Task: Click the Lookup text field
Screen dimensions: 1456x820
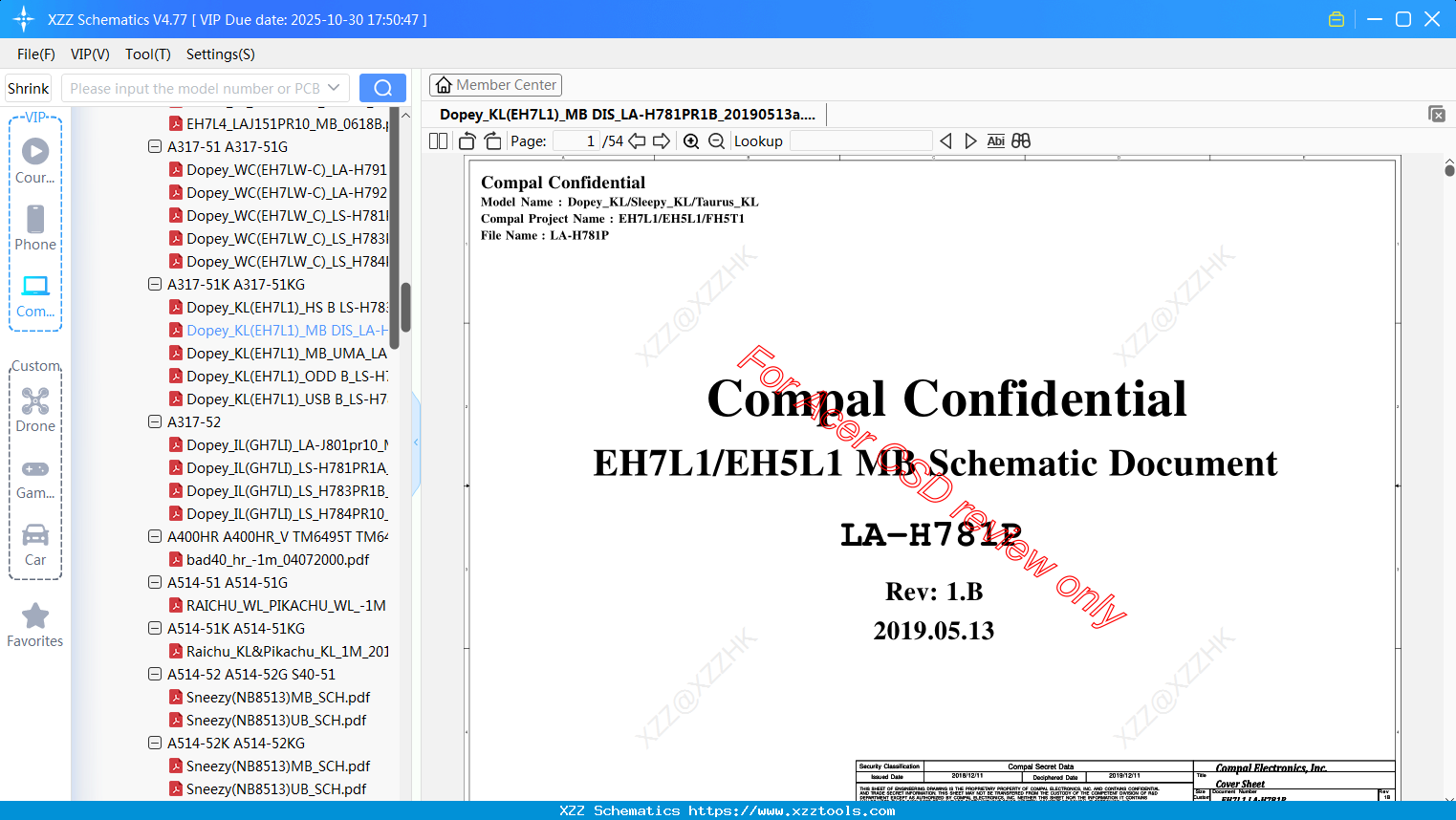Action: point(860,141)
